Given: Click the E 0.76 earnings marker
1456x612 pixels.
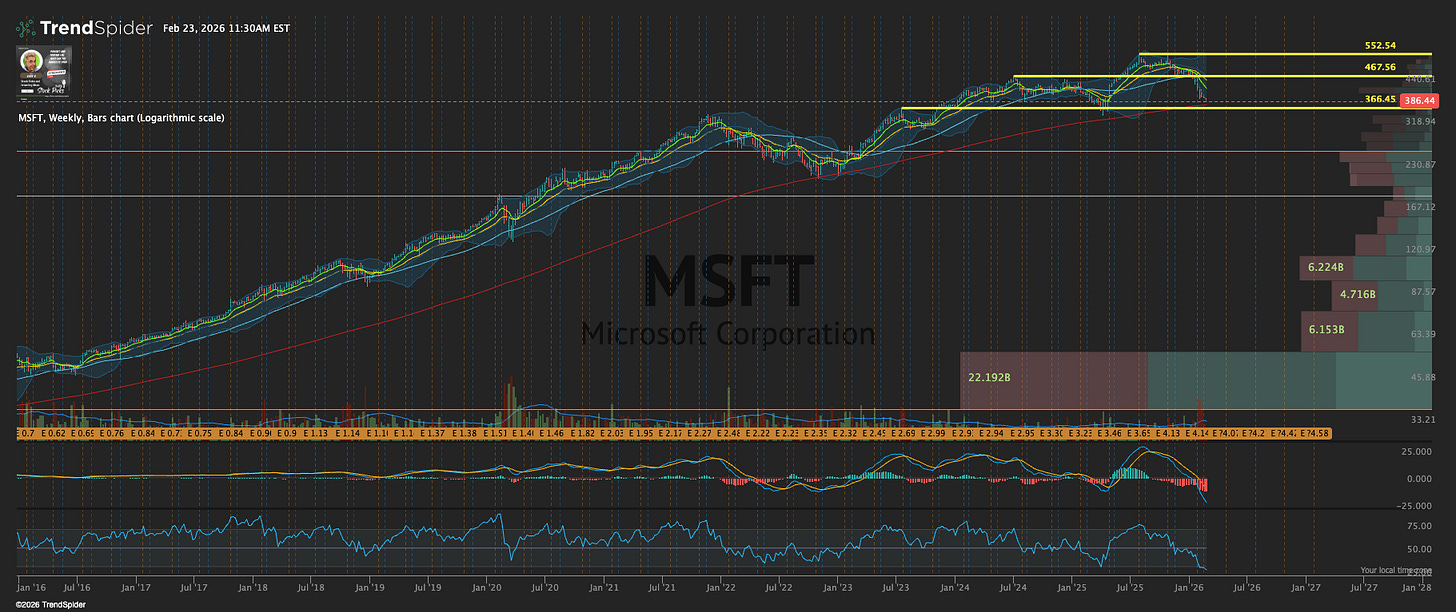Looking at the screenshot, I should pyautogui.click(x=111, y=433).
